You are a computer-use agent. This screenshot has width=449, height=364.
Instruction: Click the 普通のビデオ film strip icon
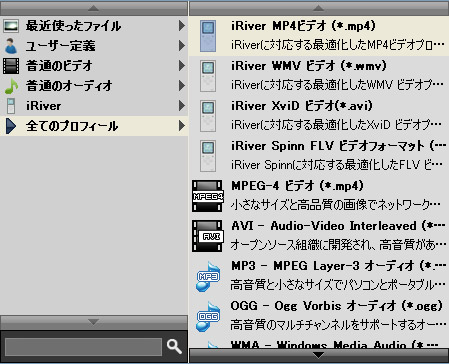click(x=11, y=66)
